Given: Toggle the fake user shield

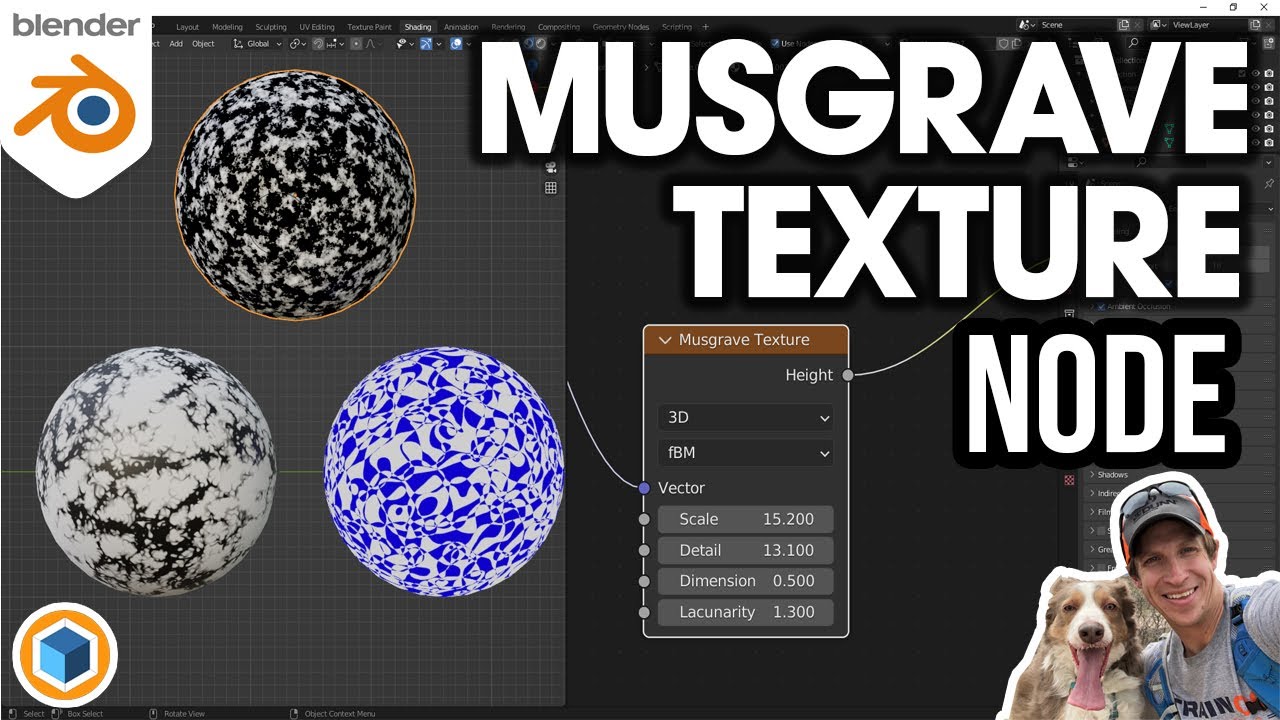Looking at the screenshot, I should (x=1003, y=43).
